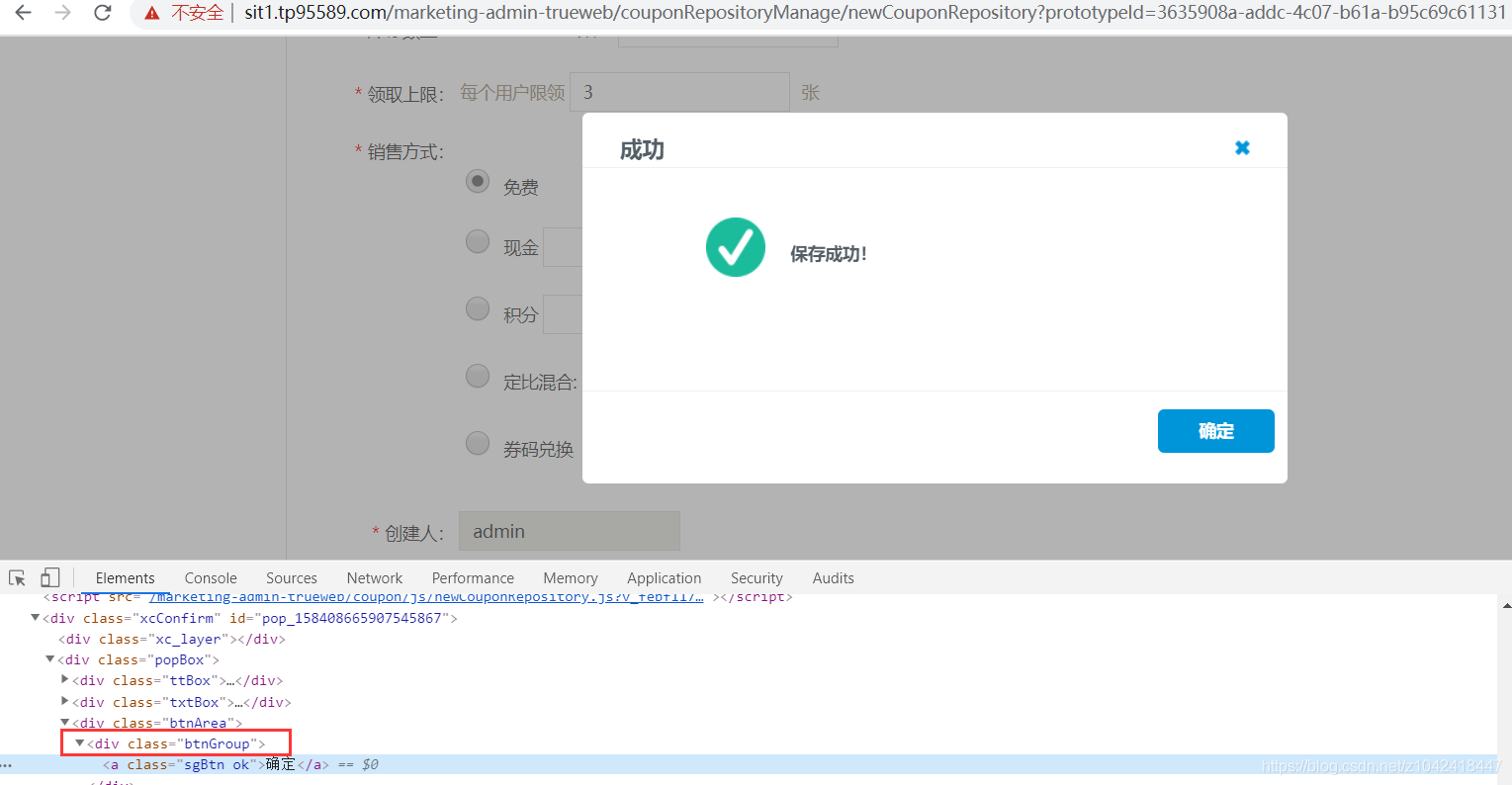Click the address bar URL

874,13
